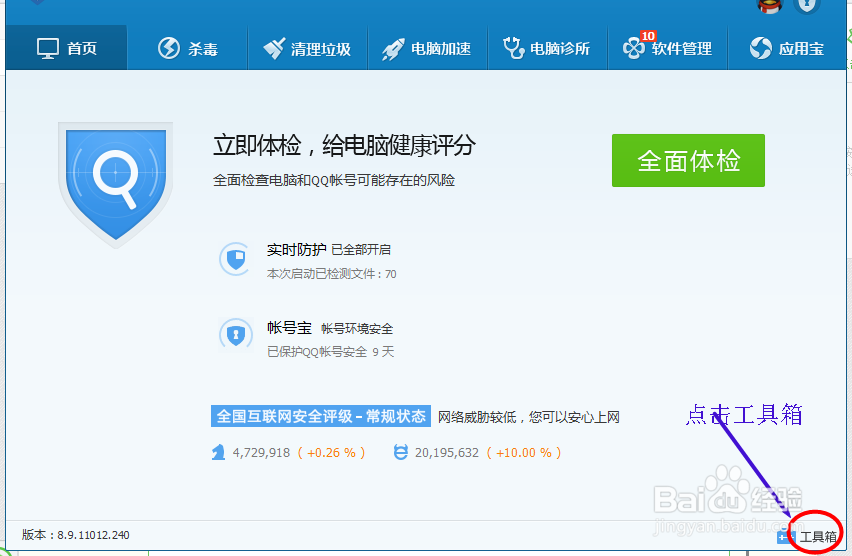Click the large blue shield magnifier icon
The height and width of the screenshot is (556, 852).
[x=115, y=184]
